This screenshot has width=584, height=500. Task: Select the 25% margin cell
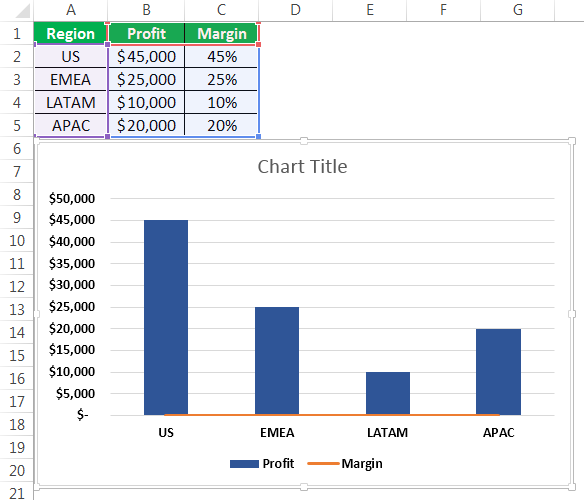pyautogui.click(x=222, y=79)
